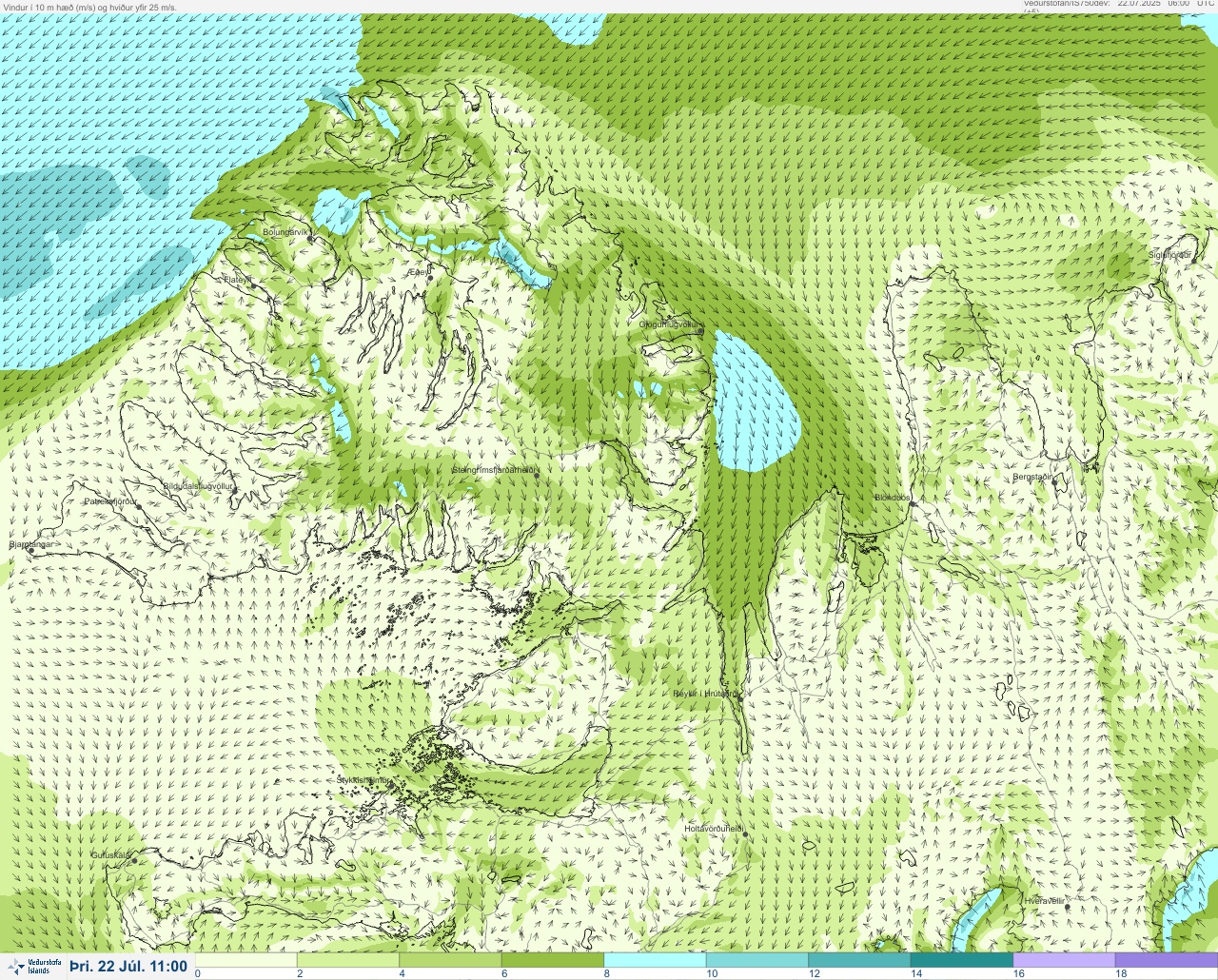This screenshot has width=1218, height=980.
Task: Click the Bjargtangar station label
Action: [31, 545]
